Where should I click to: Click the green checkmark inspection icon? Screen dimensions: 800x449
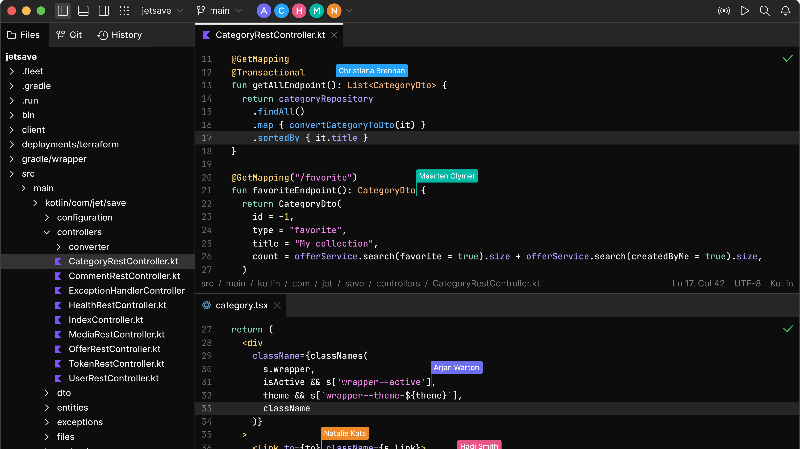pyautogui.click(x=786, y=60)
